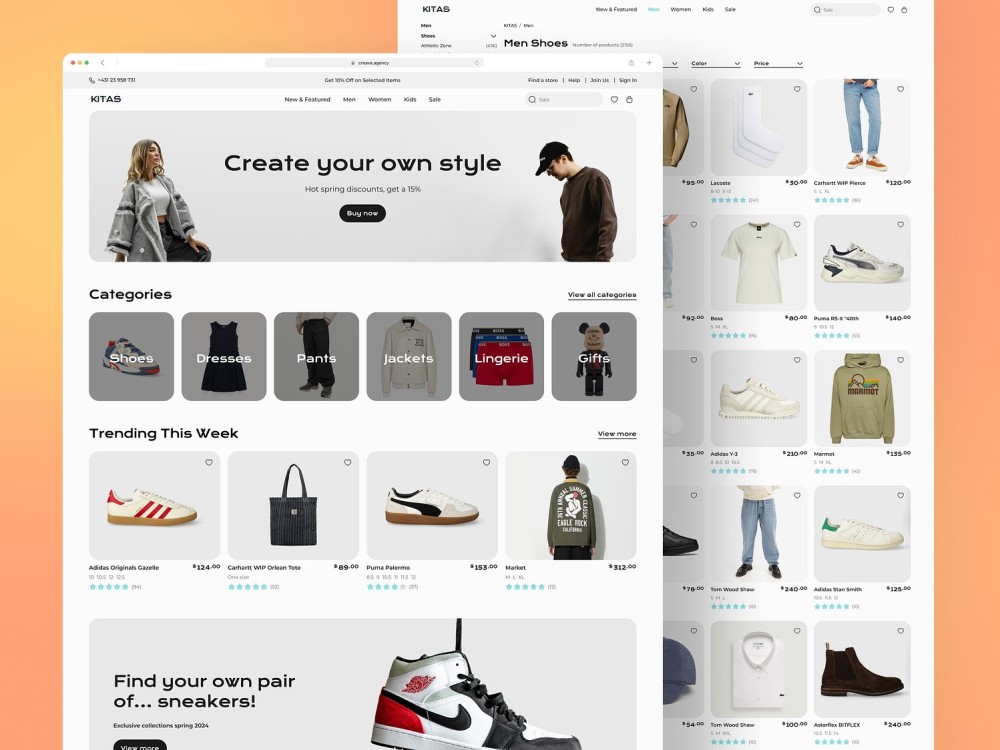Open the Sale section from the navigation

[x=434, y=99]
